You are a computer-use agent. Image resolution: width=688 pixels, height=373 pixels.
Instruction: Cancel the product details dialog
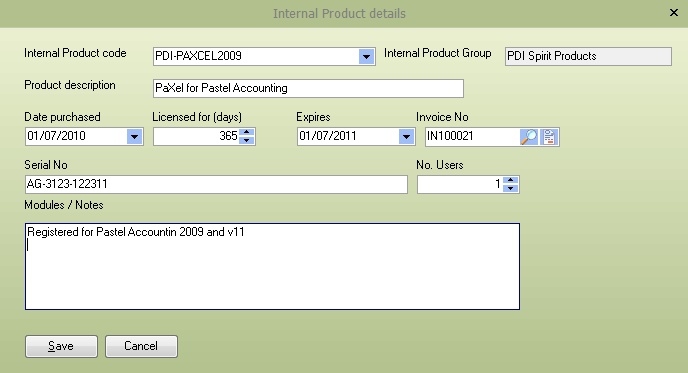coord(141,346)
